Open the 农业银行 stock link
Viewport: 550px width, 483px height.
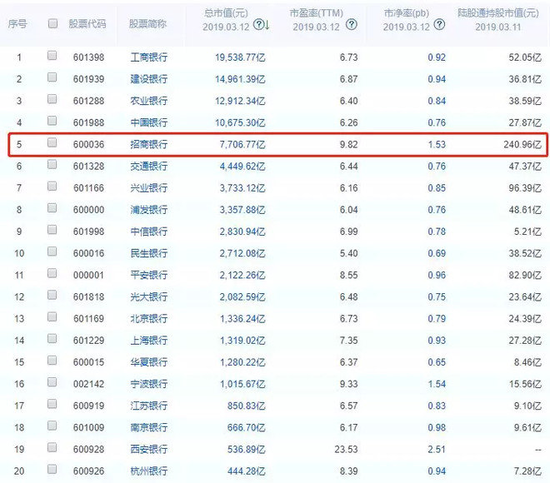(x=149, y=101)
